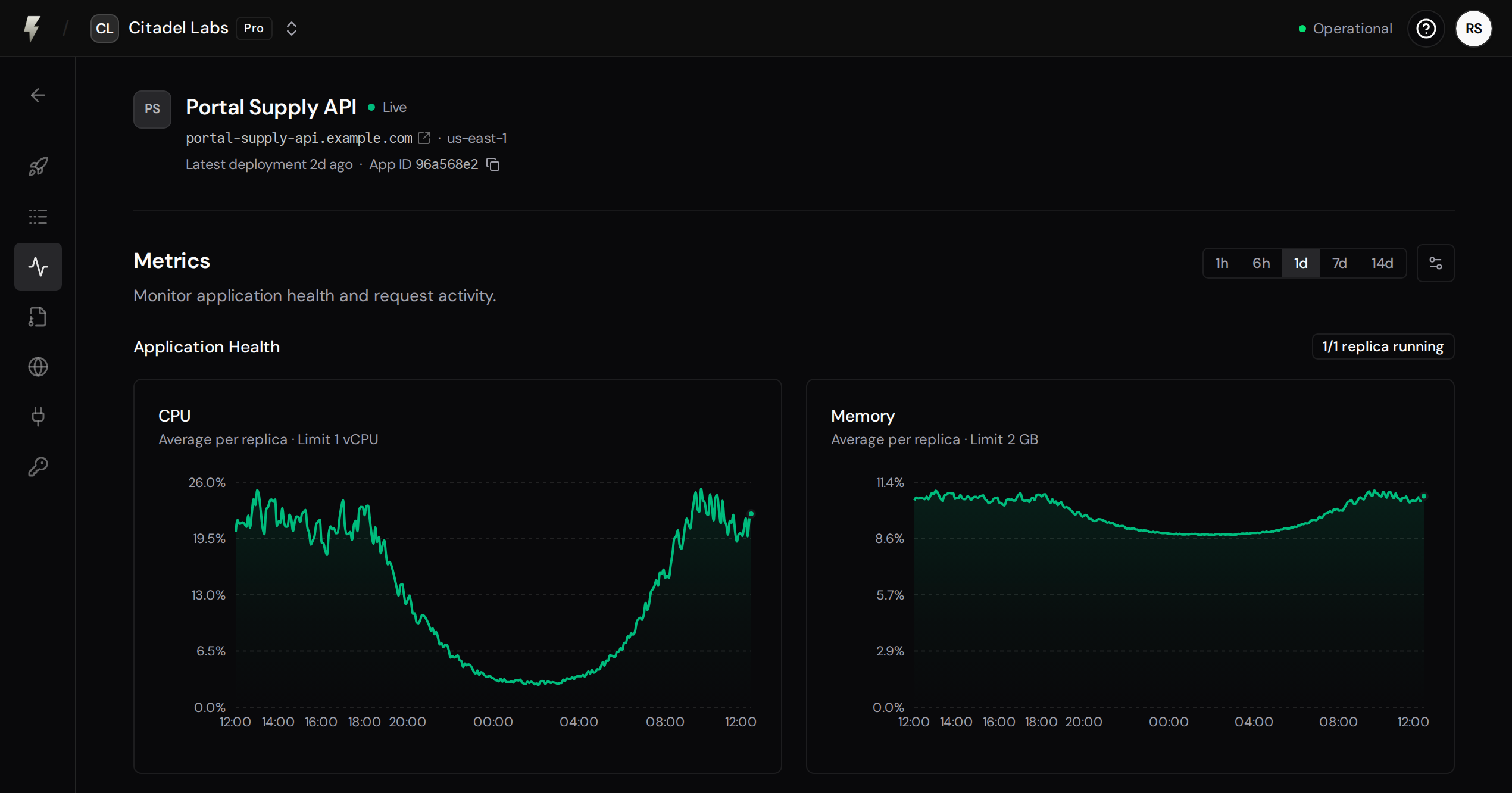
Task: Select the 1h time range
Action: click(1222, 263)
